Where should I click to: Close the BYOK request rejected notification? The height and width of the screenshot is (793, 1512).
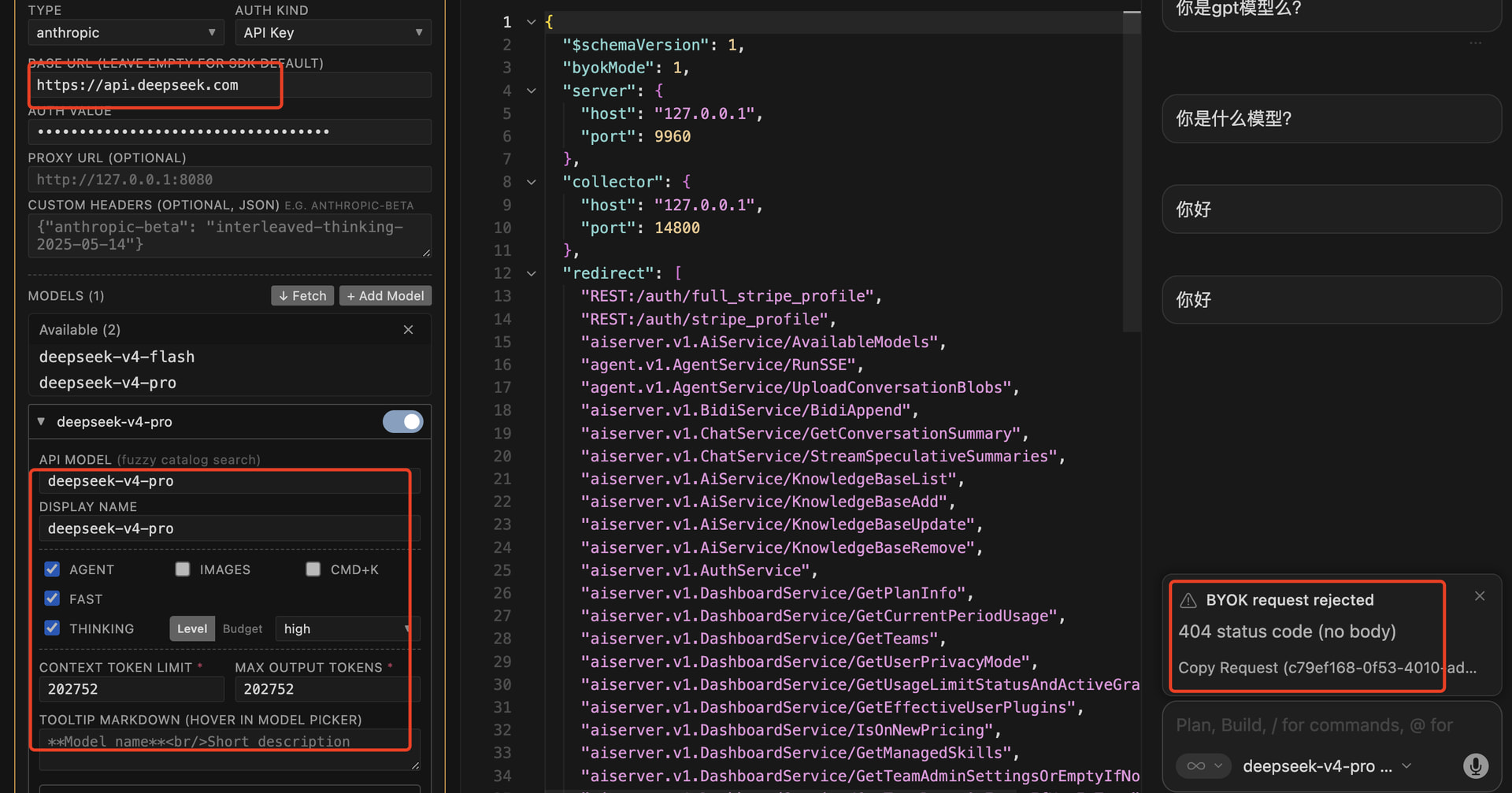click(x=1480, y=596)
